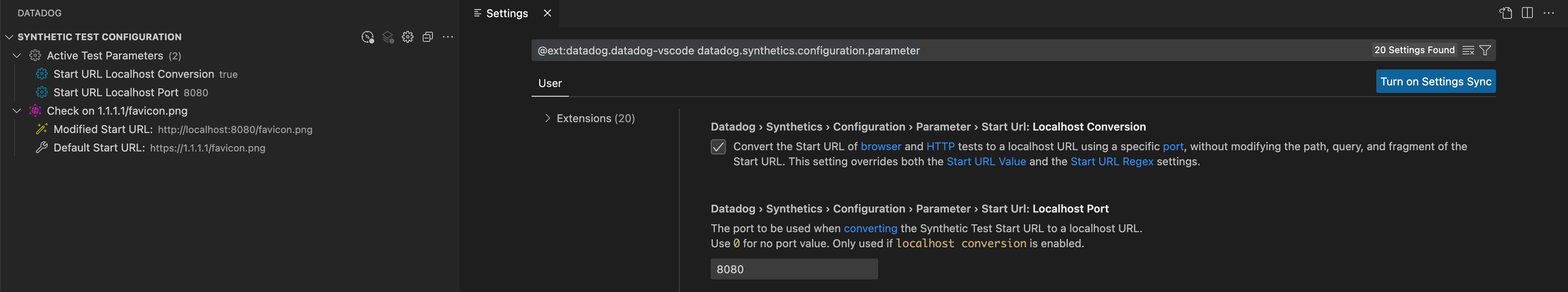Split the editor to the right
This screenshot has width=1568, height=292.
tap(1527, 13)
